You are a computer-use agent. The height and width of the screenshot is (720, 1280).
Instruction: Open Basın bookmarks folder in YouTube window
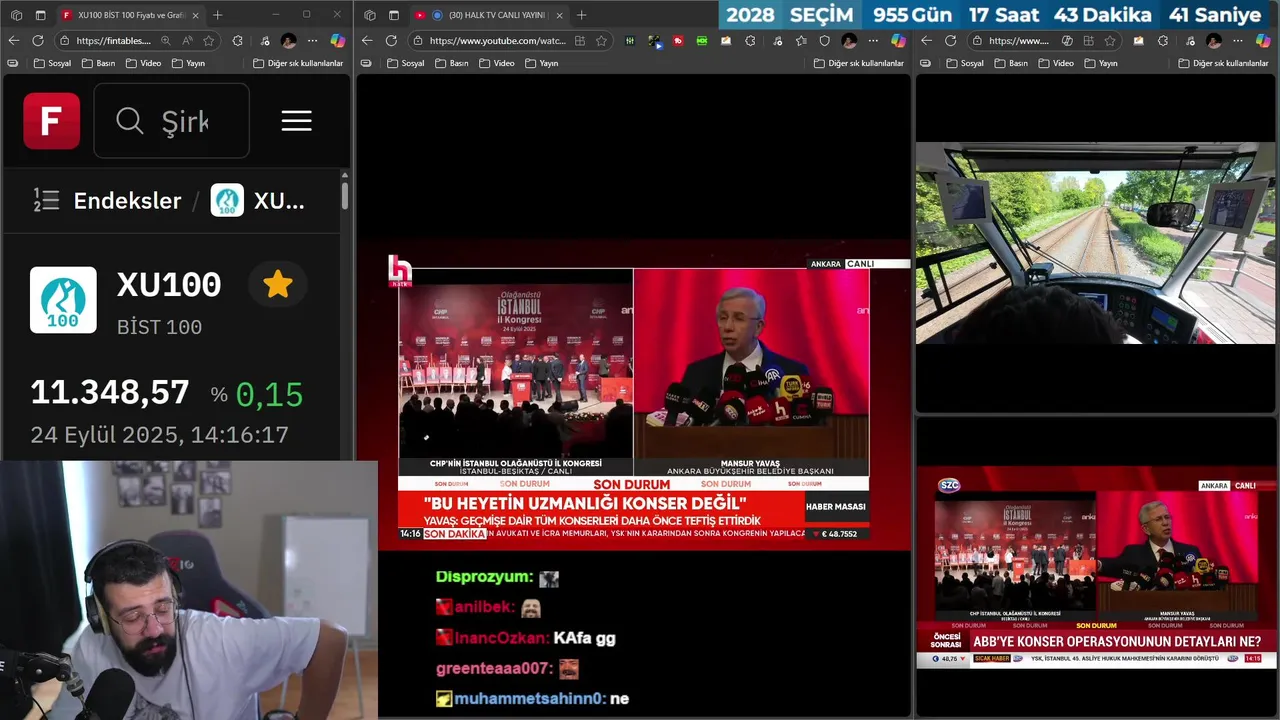pos(452,63)
